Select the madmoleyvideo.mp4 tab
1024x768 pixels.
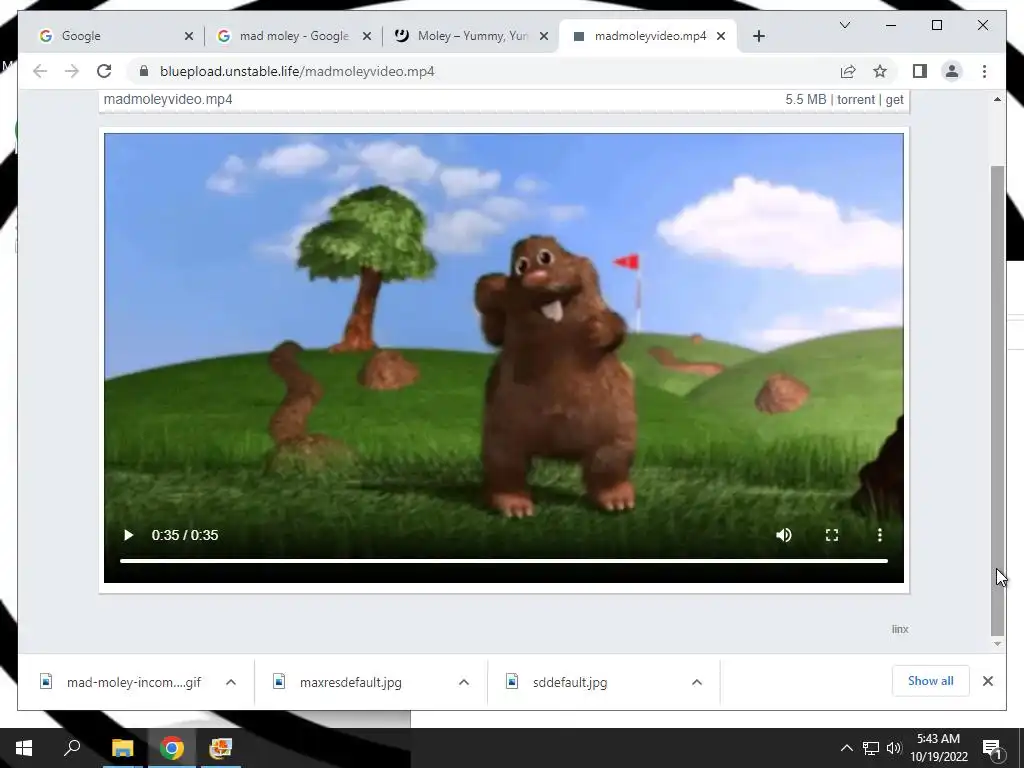pyautogui.click(x=648, y=36)
